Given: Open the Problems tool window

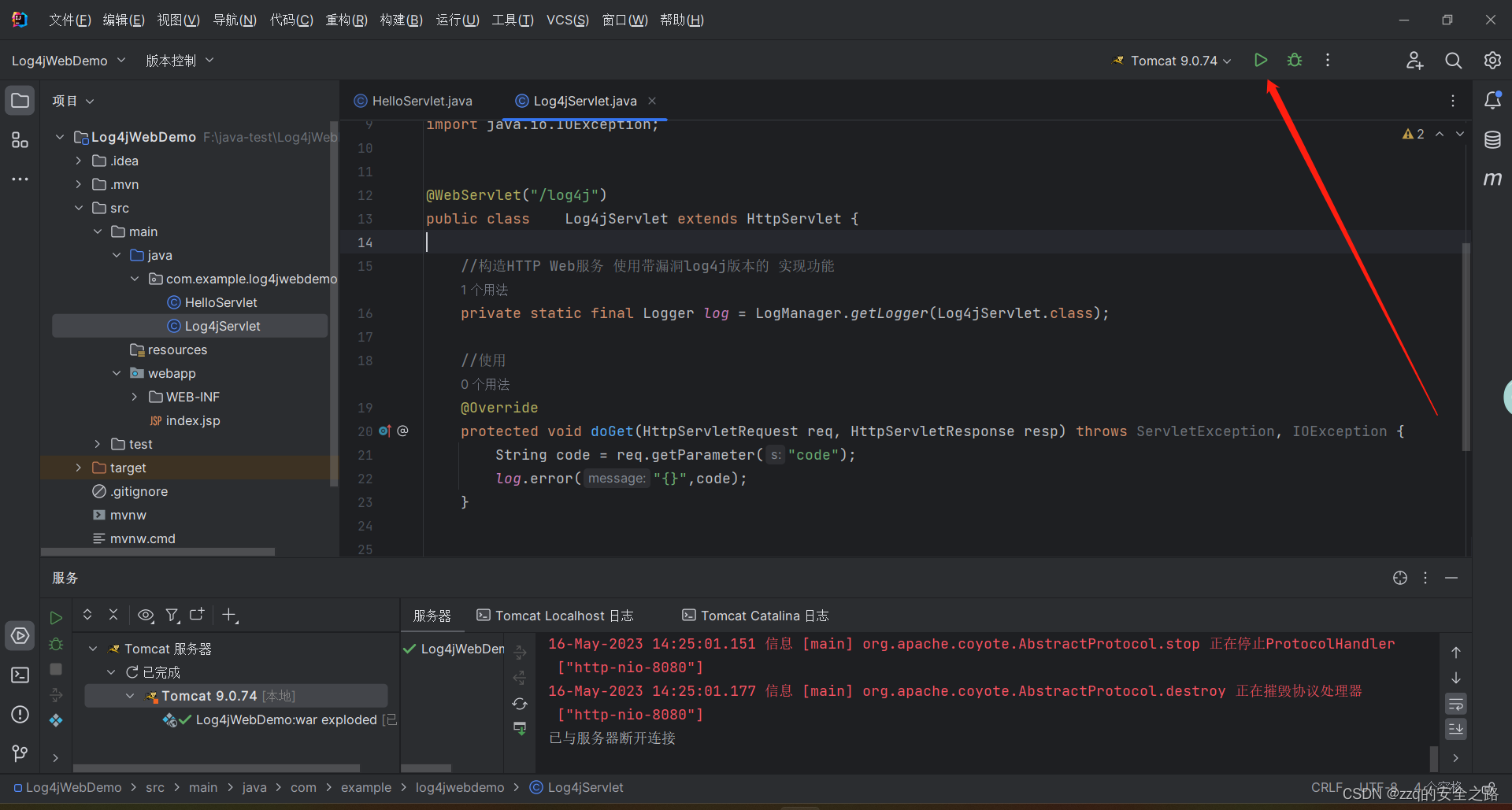Looking at the screenshot, I should click(20, 714).
